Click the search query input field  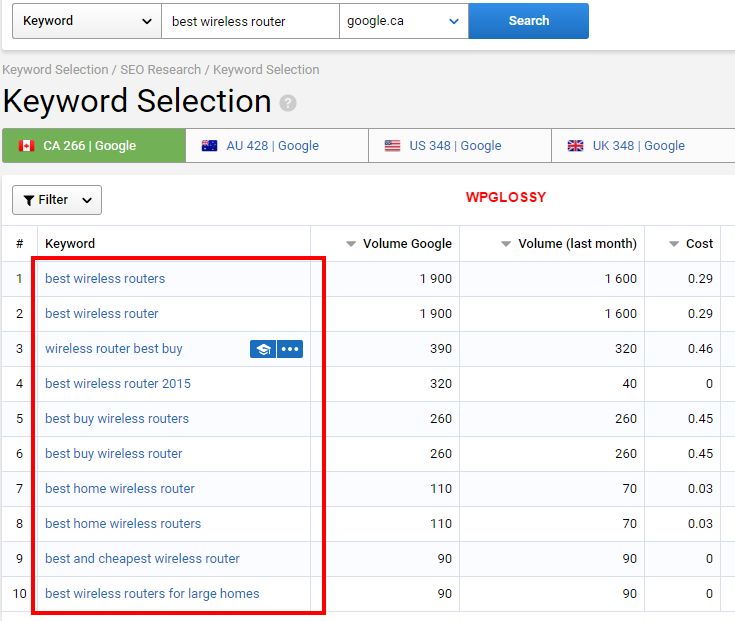[250, 21]
